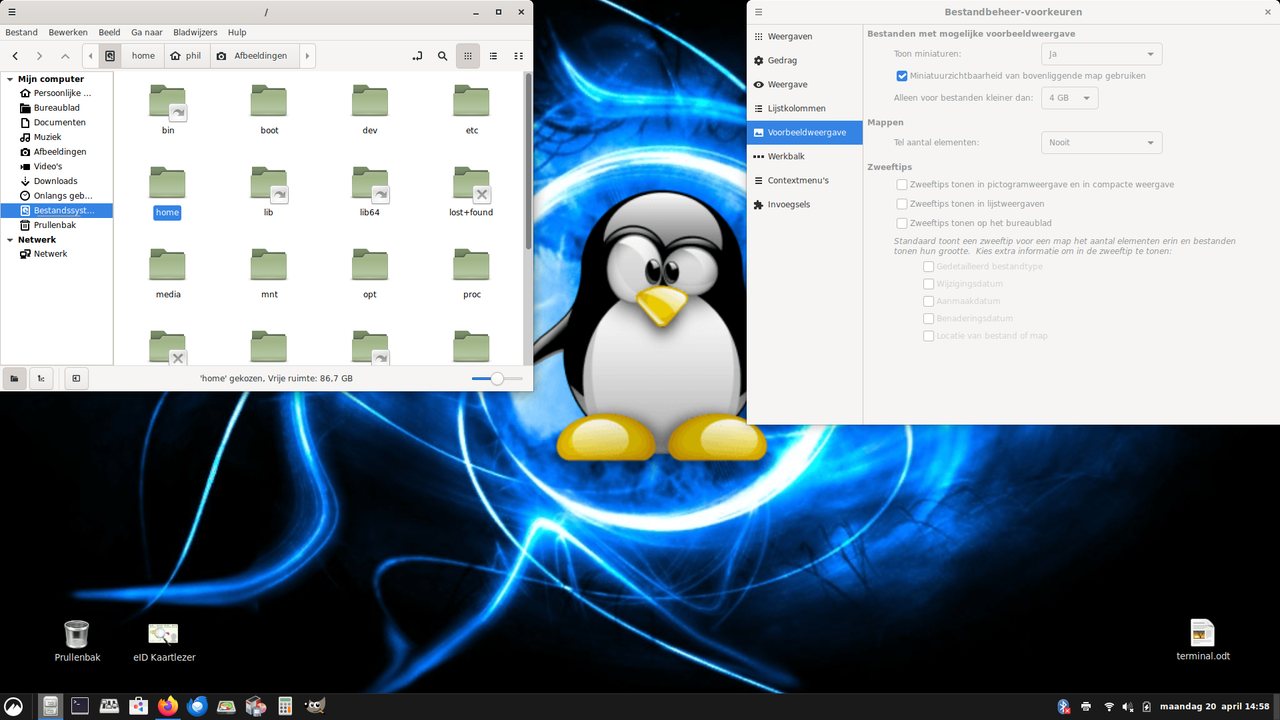
Task: Open Prullenbak on the desktop
Action: point(77,641)
